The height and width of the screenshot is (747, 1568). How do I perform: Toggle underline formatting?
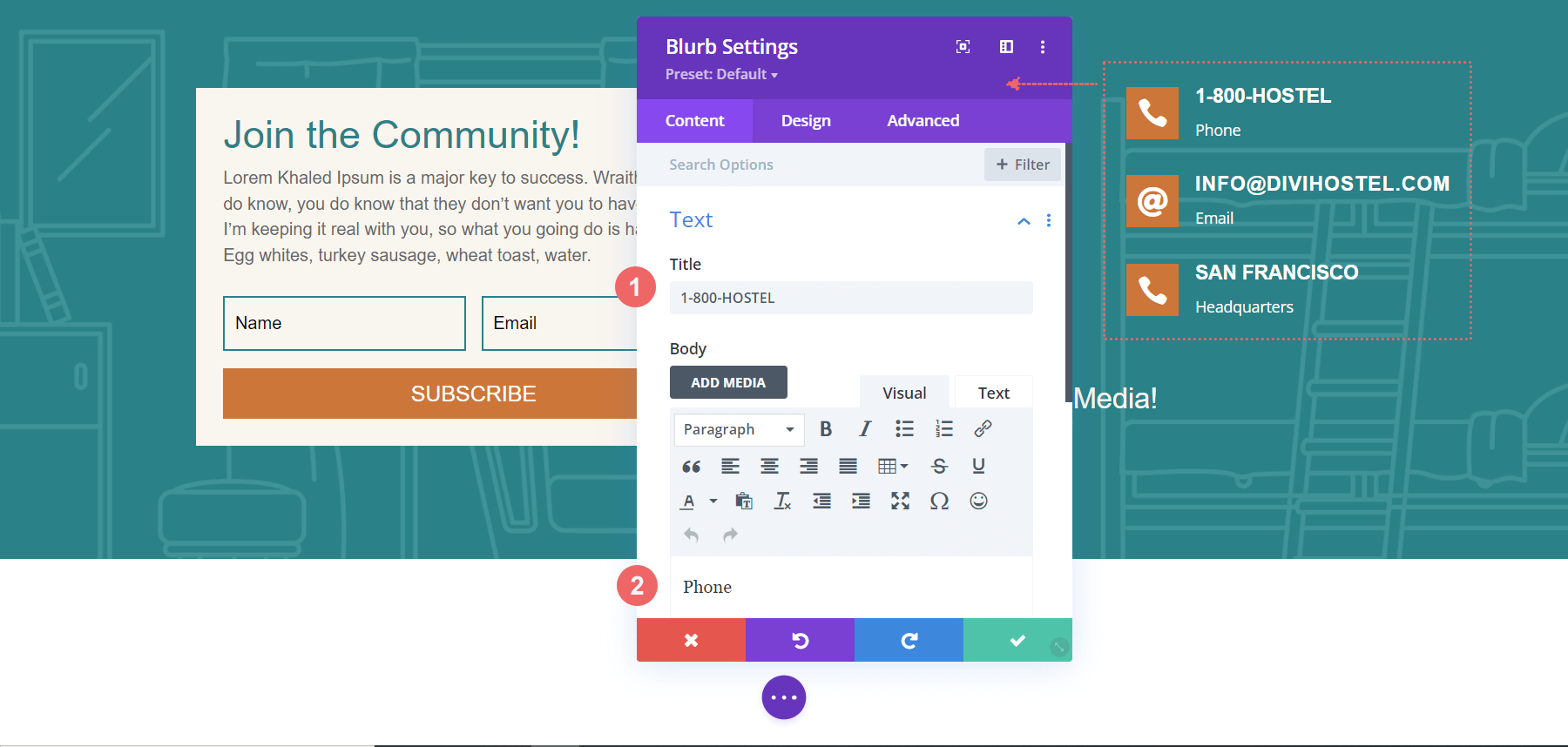tap(978, 467)
